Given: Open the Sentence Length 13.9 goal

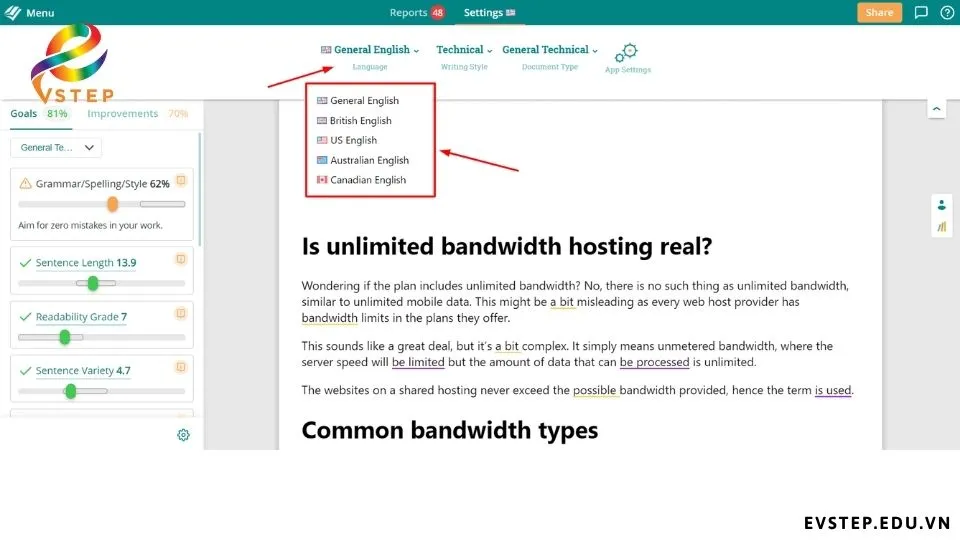Looking at the screenshot, I should click(86, 263).
